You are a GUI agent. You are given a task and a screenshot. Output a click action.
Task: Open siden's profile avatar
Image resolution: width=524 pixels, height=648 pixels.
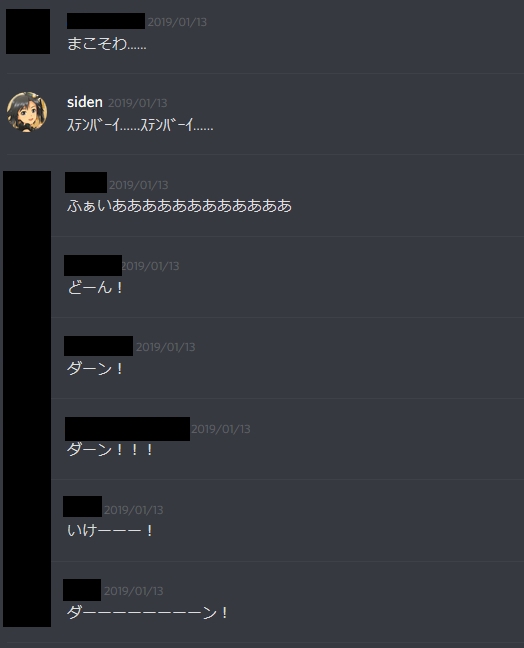[27, 112]
